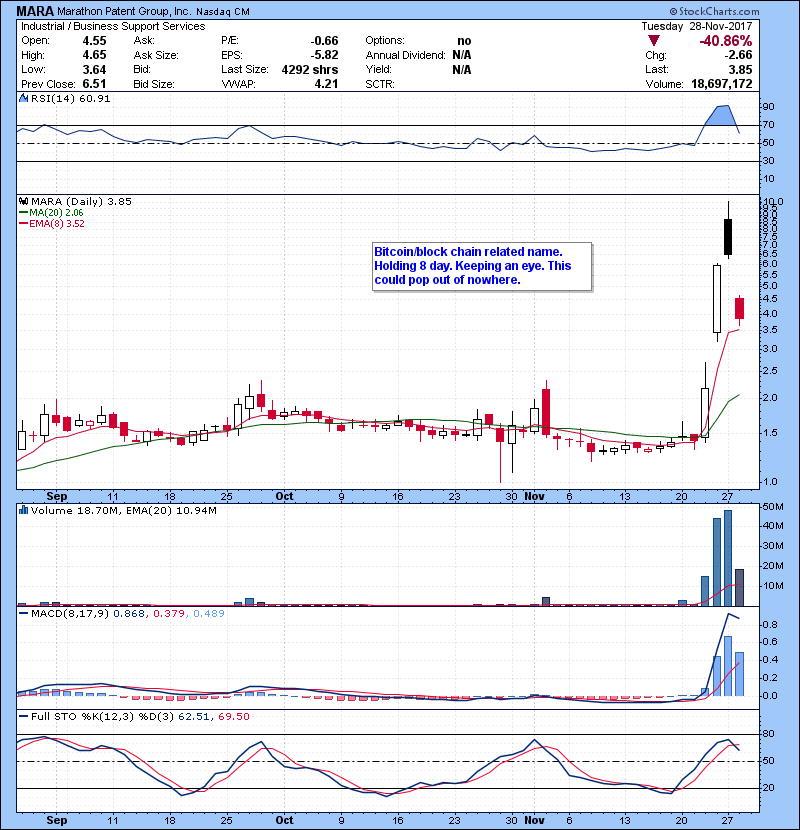Click Industrial / Business Support Services sector text
The image size is (800, 830).
pos(113,26)
